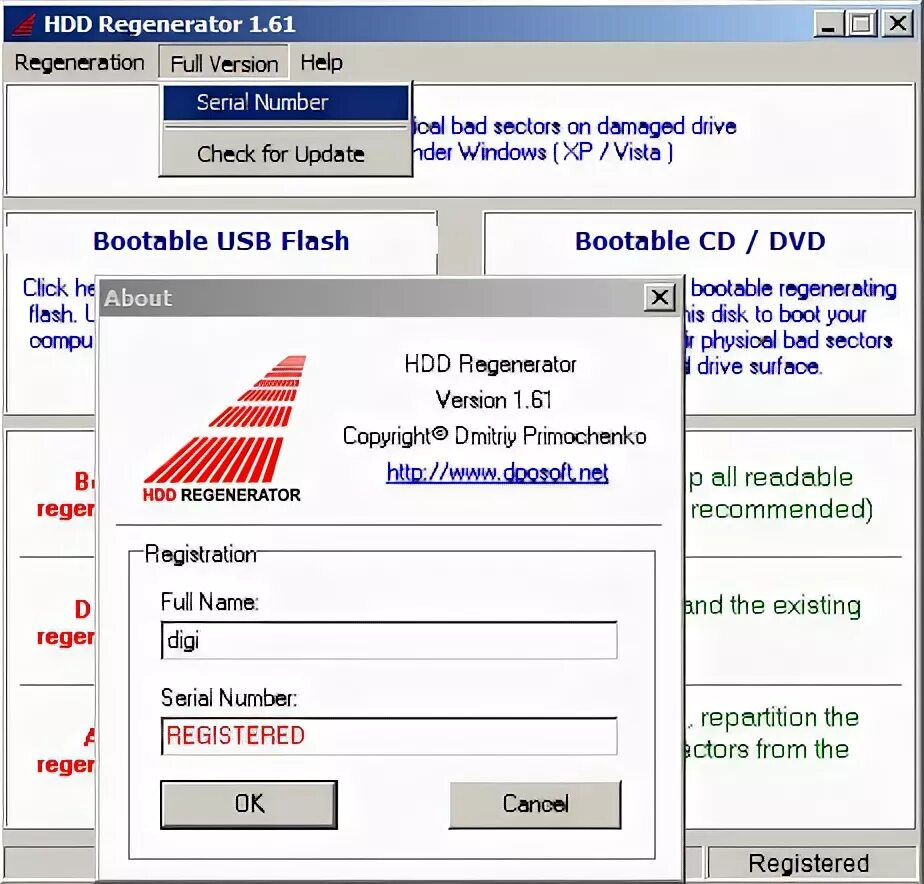Click 'bootable regenerating' text in CD/DVD panel
This screenshot has height=884, width=924.
tap(793, 289)
